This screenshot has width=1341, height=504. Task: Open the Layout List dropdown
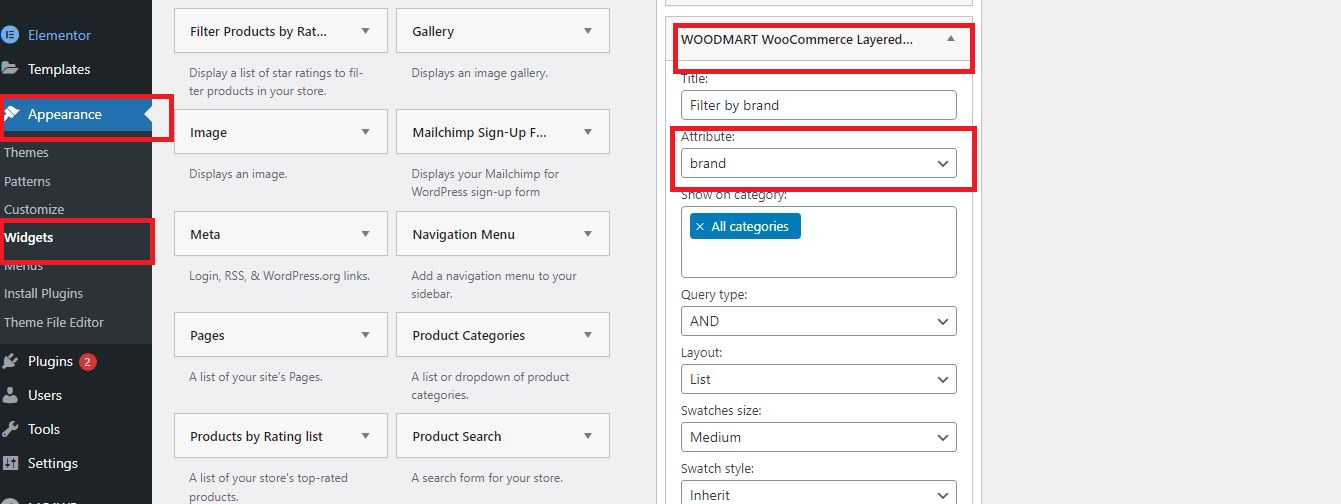point(819,379)
